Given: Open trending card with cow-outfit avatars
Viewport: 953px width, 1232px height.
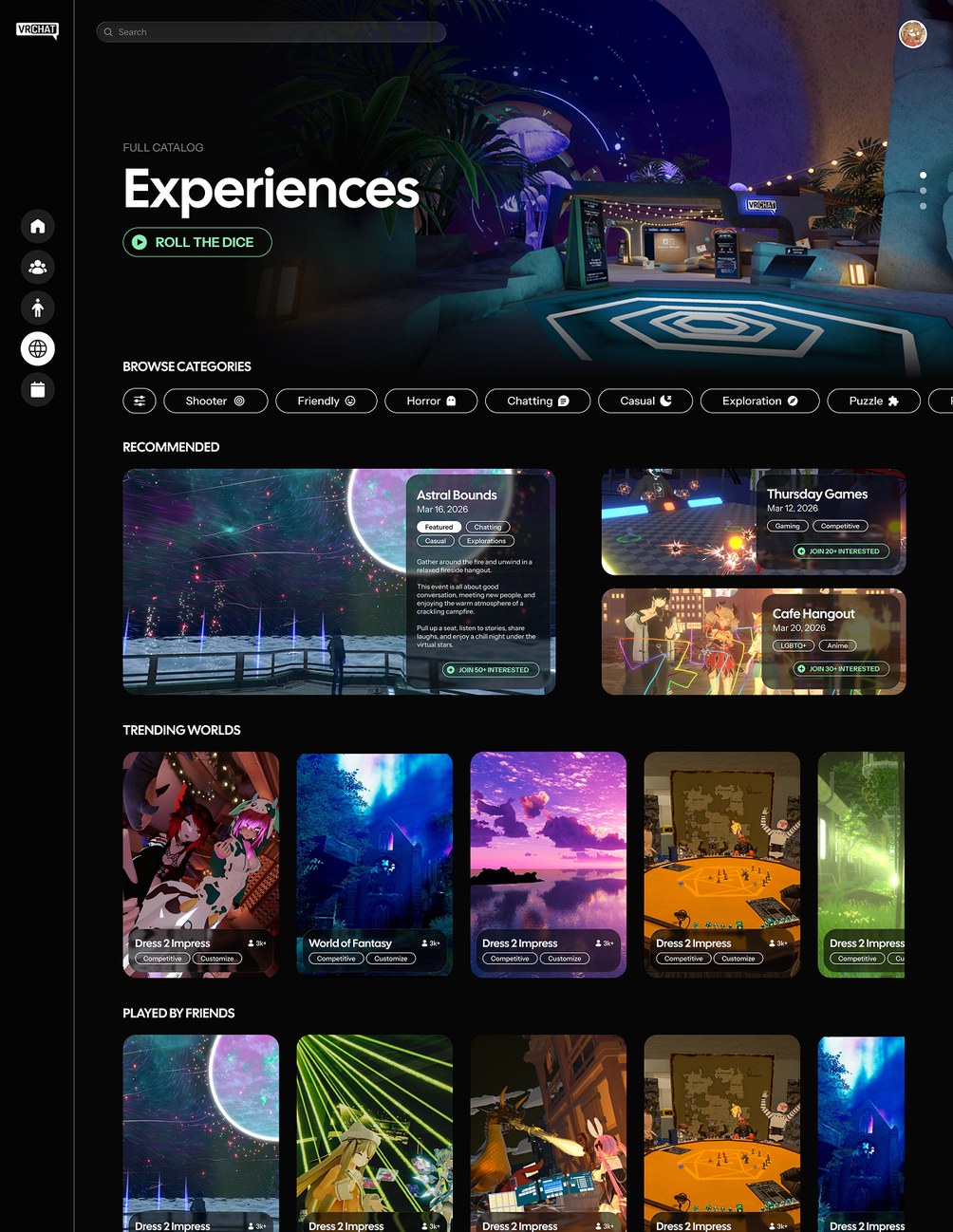Looking at the screenshot, I should [x=201, y=865].
